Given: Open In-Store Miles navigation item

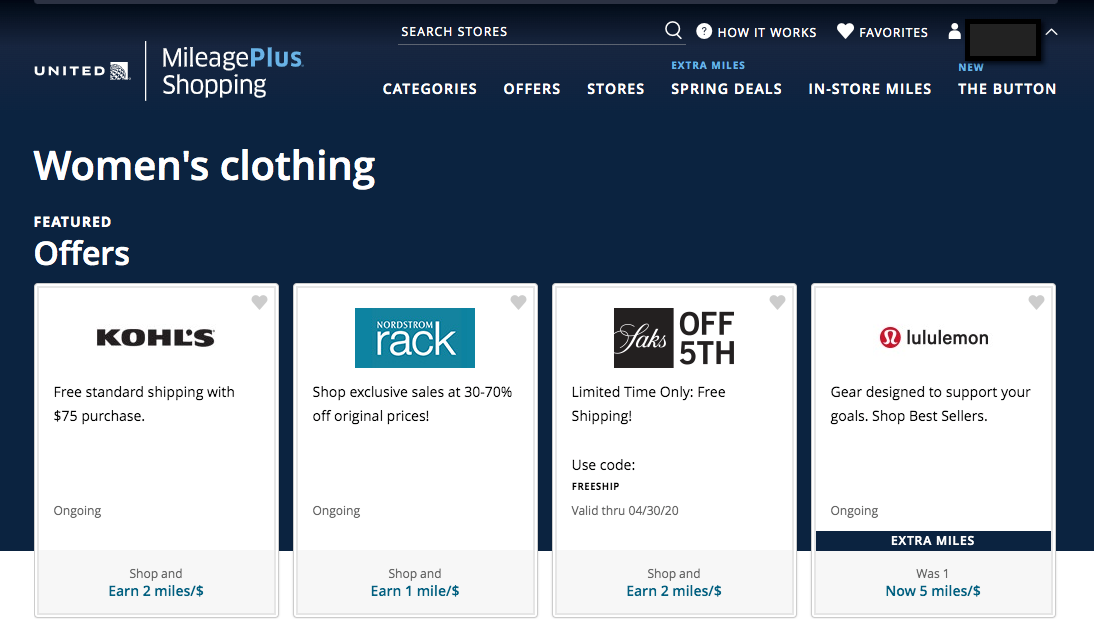Looking at the screenshot, I should [x=869, y=89].
